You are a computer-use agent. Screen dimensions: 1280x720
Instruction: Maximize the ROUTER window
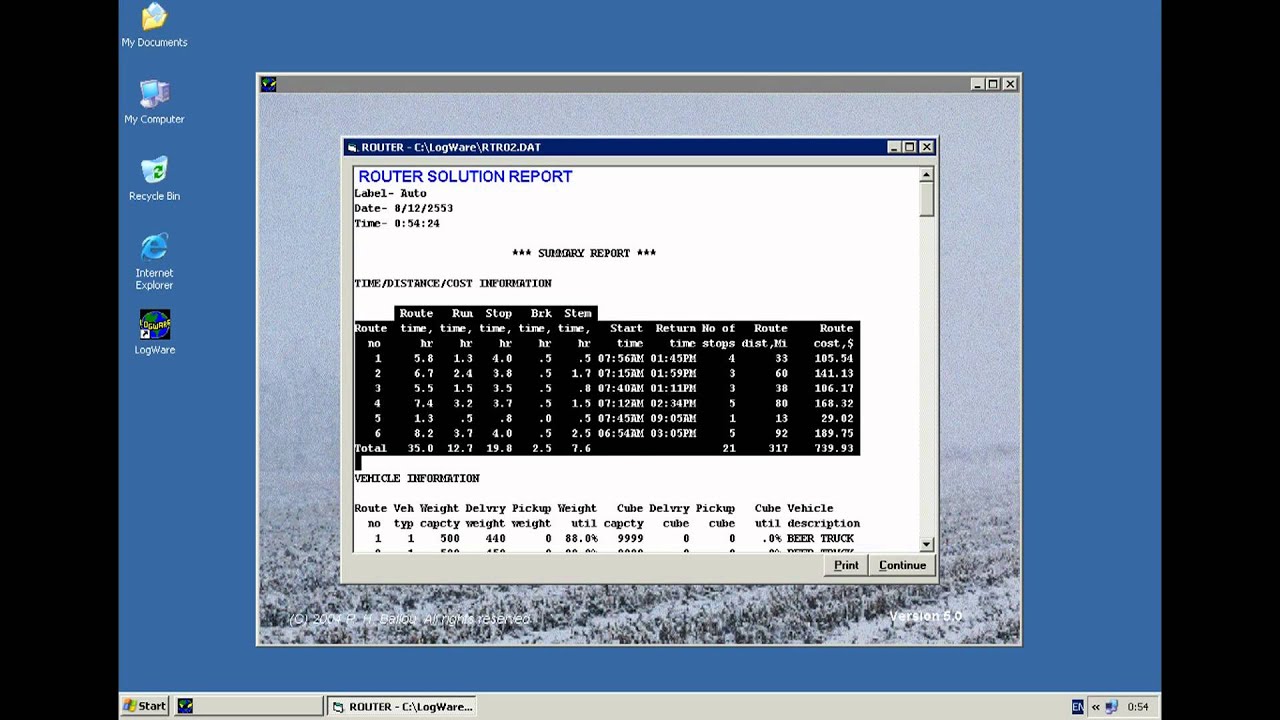pyautogui.click(x=909, y=147)
